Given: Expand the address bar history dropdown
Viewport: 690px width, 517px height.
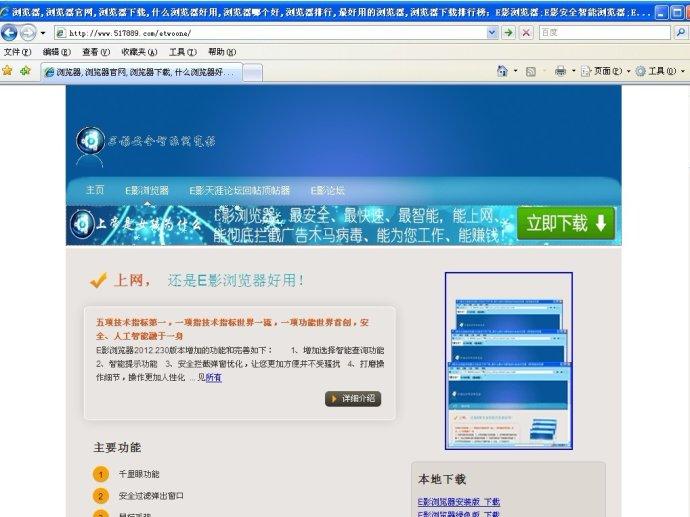Looking at the screenshot, I should pyautogui.click(x=493, y=33).
